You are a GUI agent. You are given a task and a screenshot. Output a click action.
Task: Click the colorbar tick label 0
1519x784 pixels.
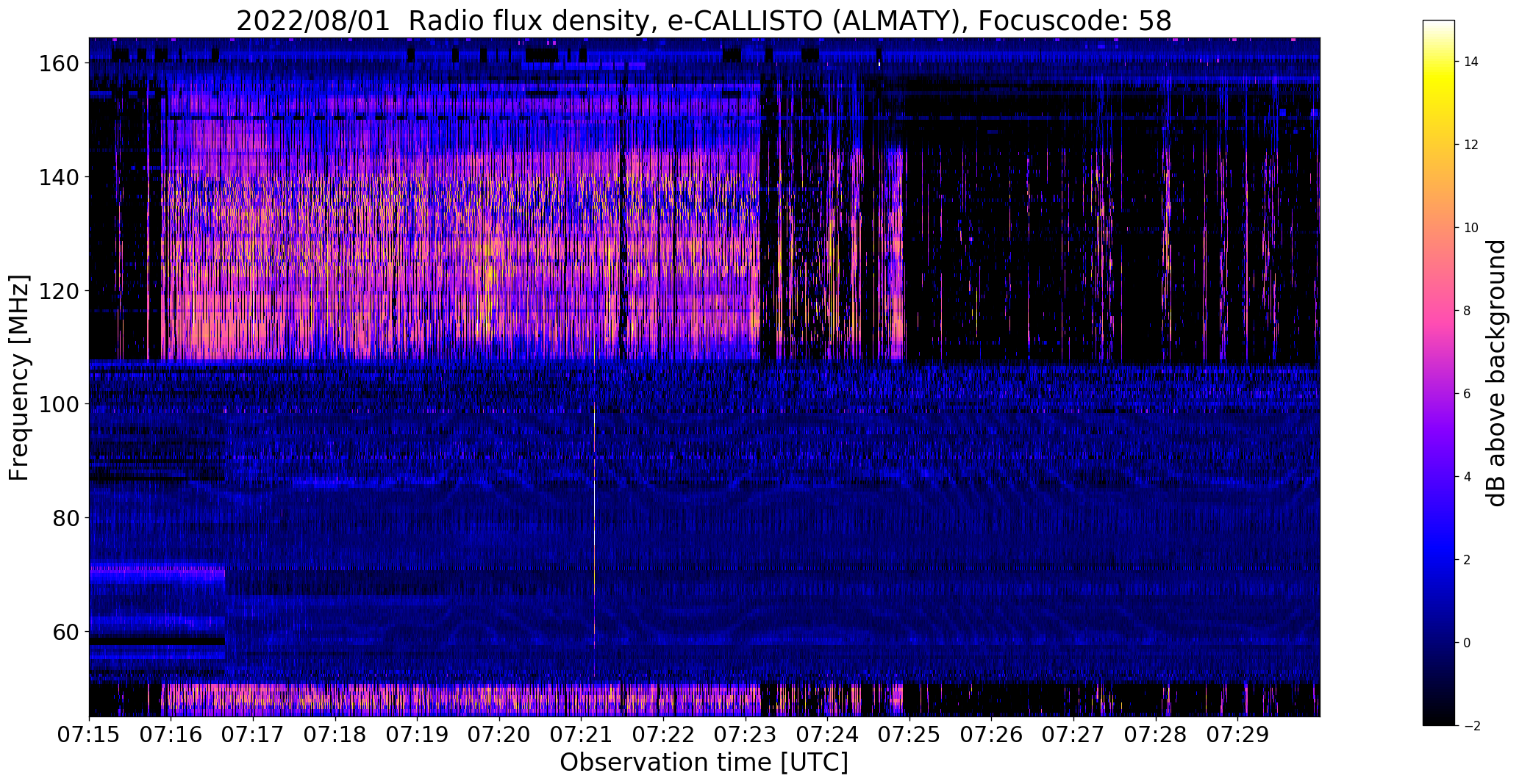[1468, 643]
